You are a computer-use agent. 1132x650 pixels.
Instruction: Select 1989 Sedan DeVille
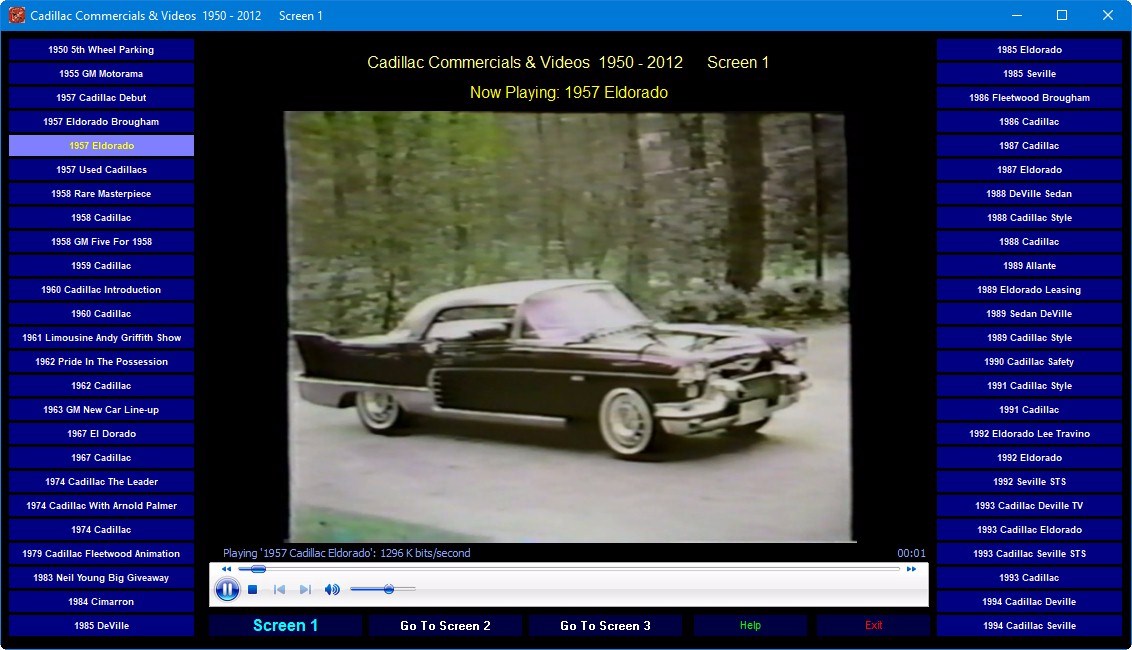pos(1029,313)
